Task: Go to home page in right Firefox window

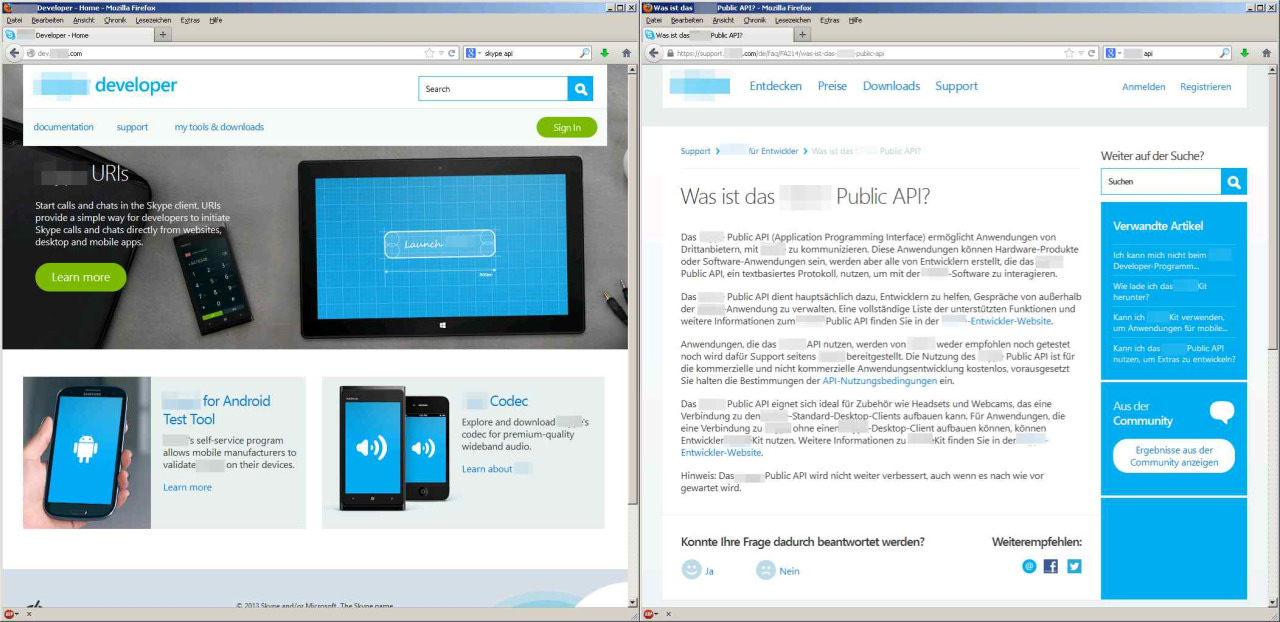Action: tap(1267, 53)
